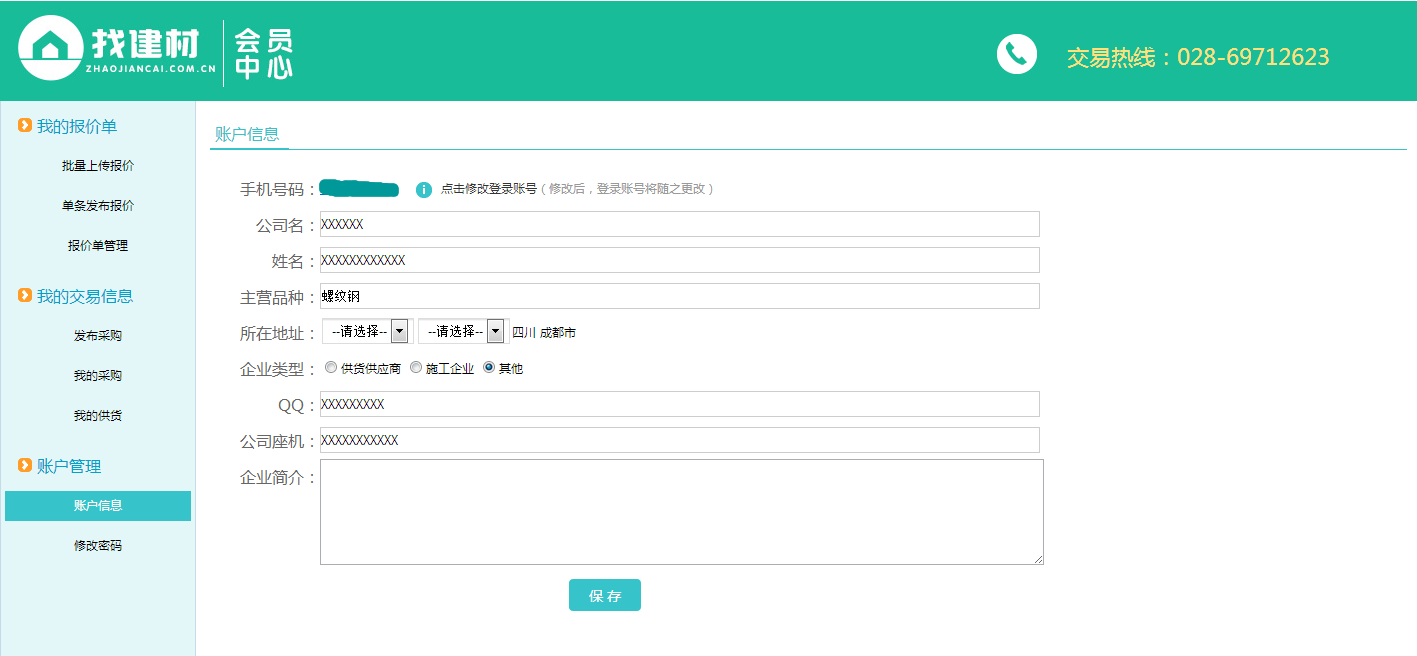Click arrow icon next to 我的交易信息
The image size is (1417, 656).
(x=25, y=295)
